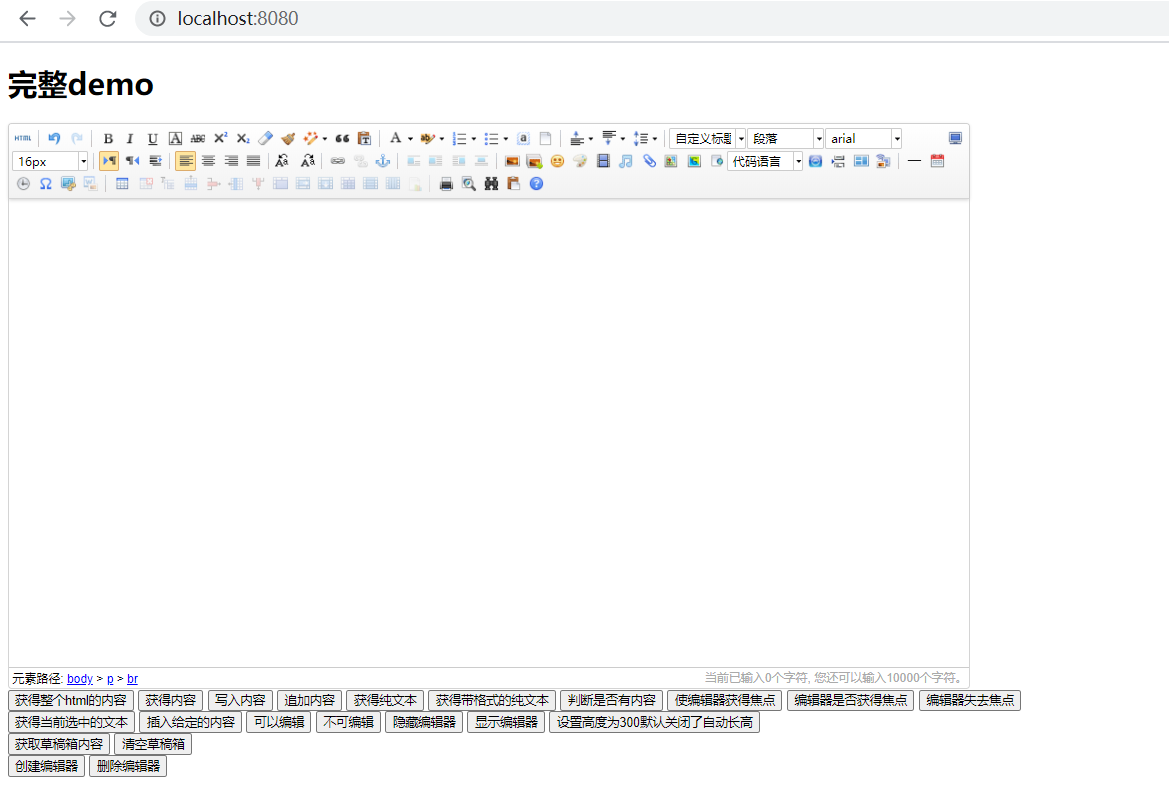Switch to HTML source view

click(23, 139)
